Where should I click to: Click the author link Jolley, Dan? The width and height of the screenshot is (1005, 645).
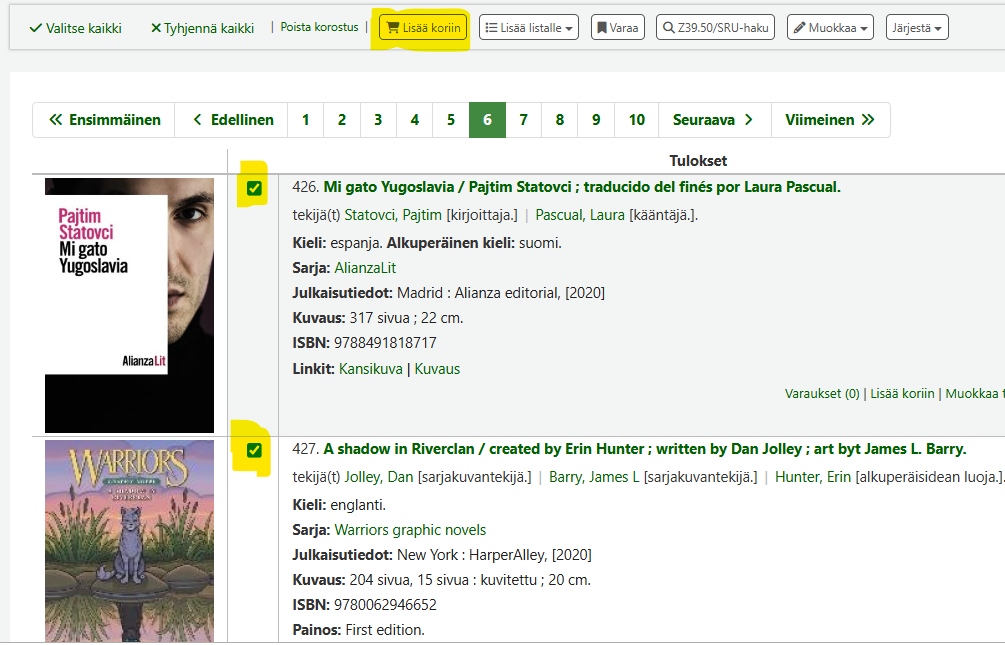[379, 477]
